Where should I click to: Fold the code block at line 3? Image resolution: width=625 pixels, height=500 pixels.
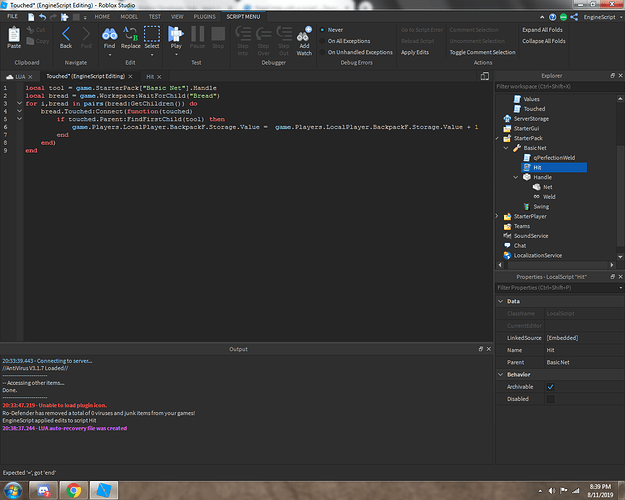(19, 103)
